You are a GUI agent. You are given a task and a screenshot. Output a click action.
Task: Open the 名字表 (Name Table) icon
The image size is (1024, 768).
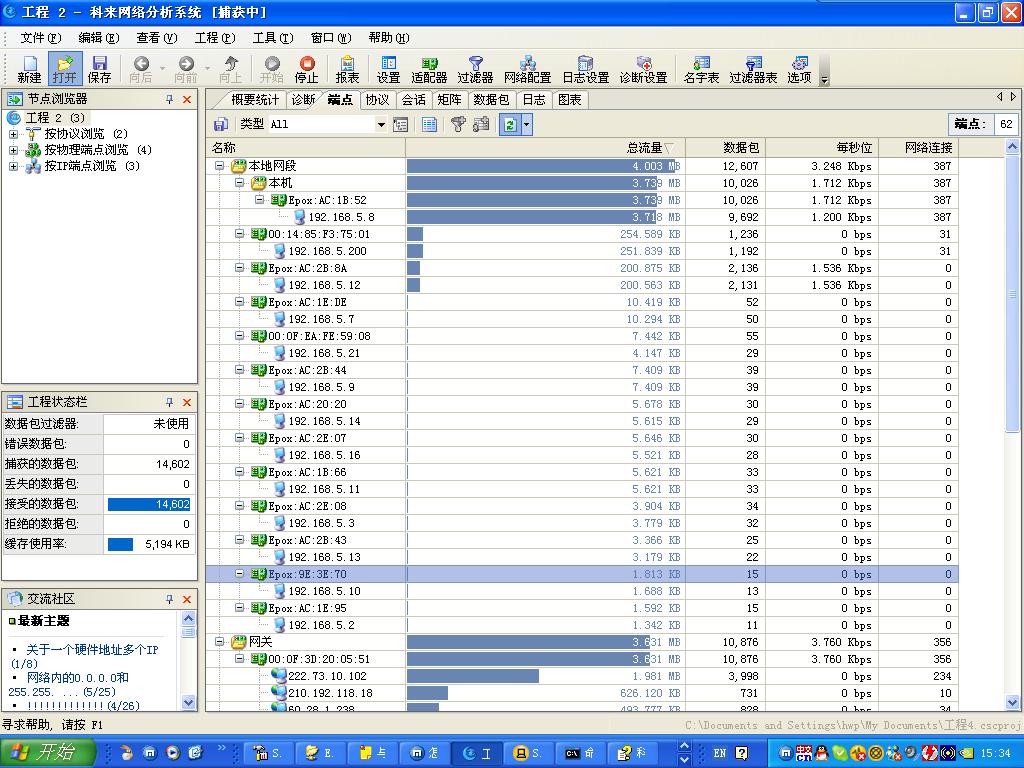click(x=701, y=69)
